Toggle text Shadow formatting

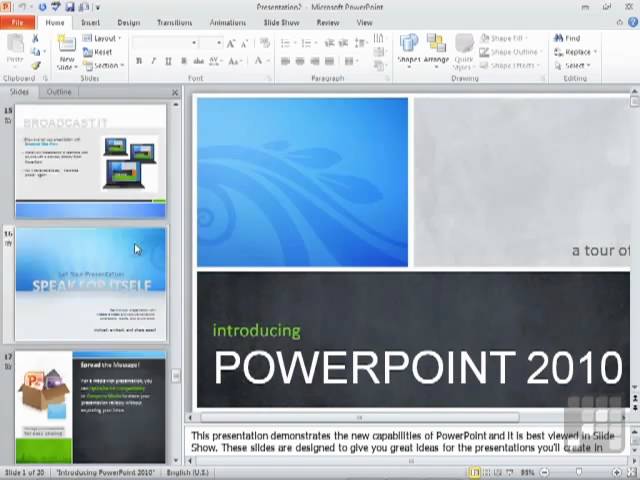[183, 61]
